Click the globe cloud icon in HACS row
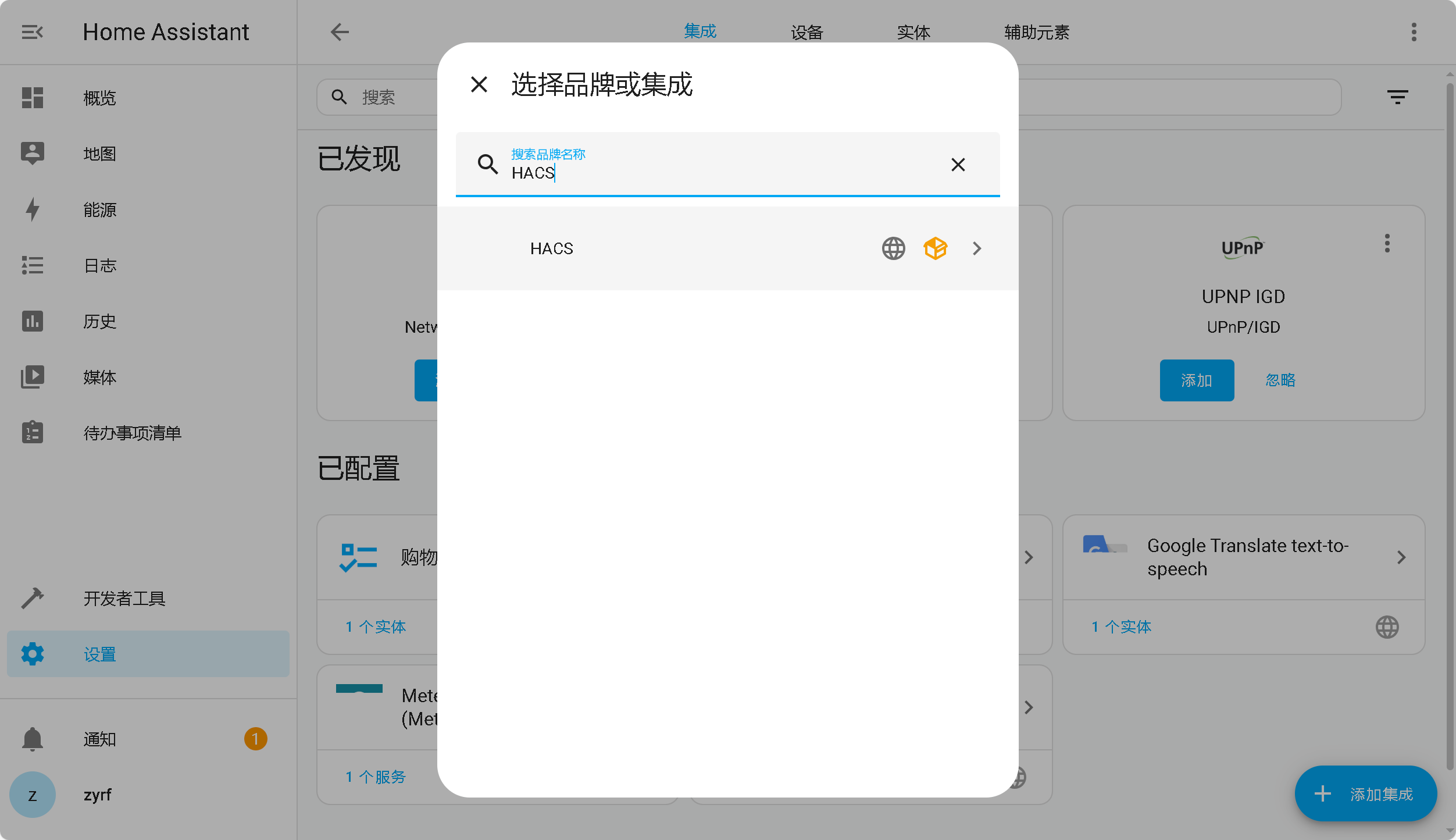 (893, 248)
